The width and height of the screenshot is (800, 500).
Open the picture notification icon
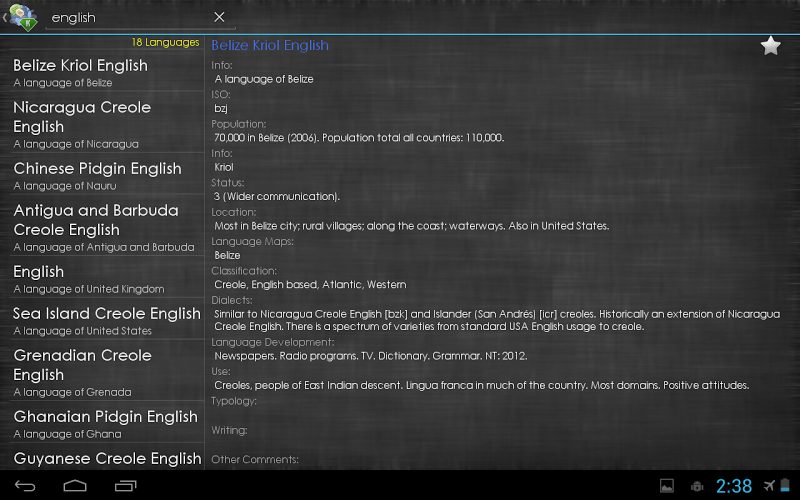[x=667, y=486]
